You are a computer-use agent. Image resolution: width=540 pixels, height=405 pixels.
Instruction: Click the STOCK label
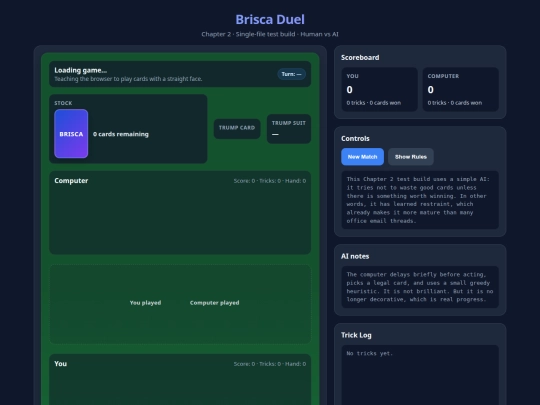[x=63, y=103]
